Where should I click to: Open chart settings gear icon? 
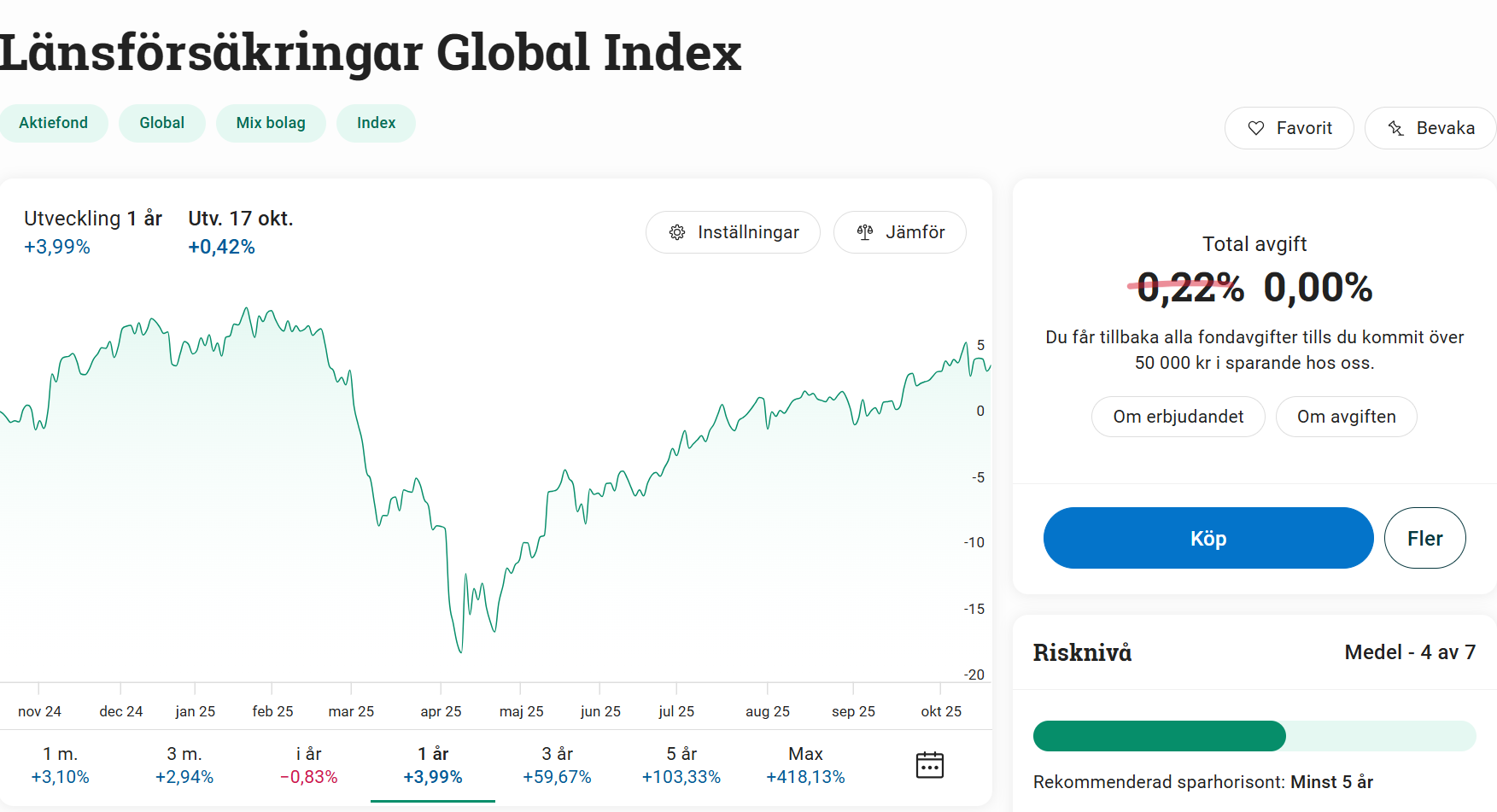pos(677,232)
